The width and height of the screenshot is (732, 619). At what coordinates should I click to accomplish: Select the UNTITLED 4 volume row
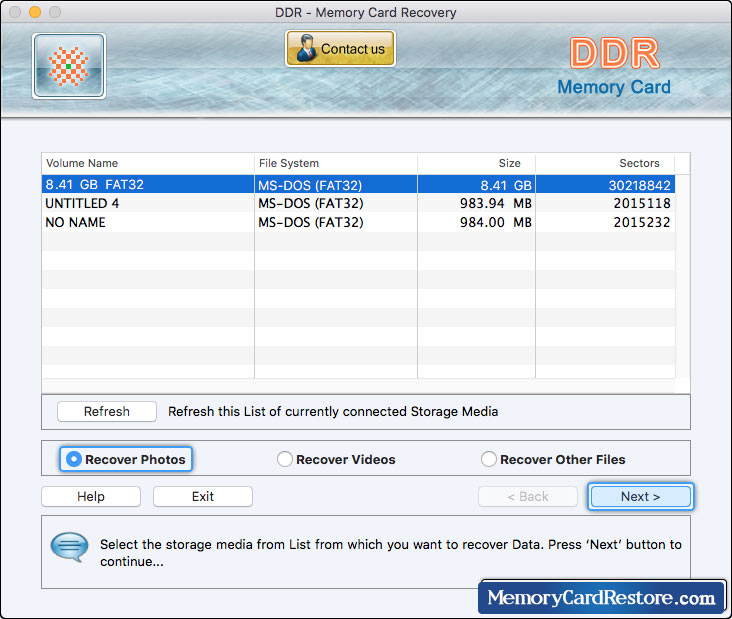[x=358, y=203]
